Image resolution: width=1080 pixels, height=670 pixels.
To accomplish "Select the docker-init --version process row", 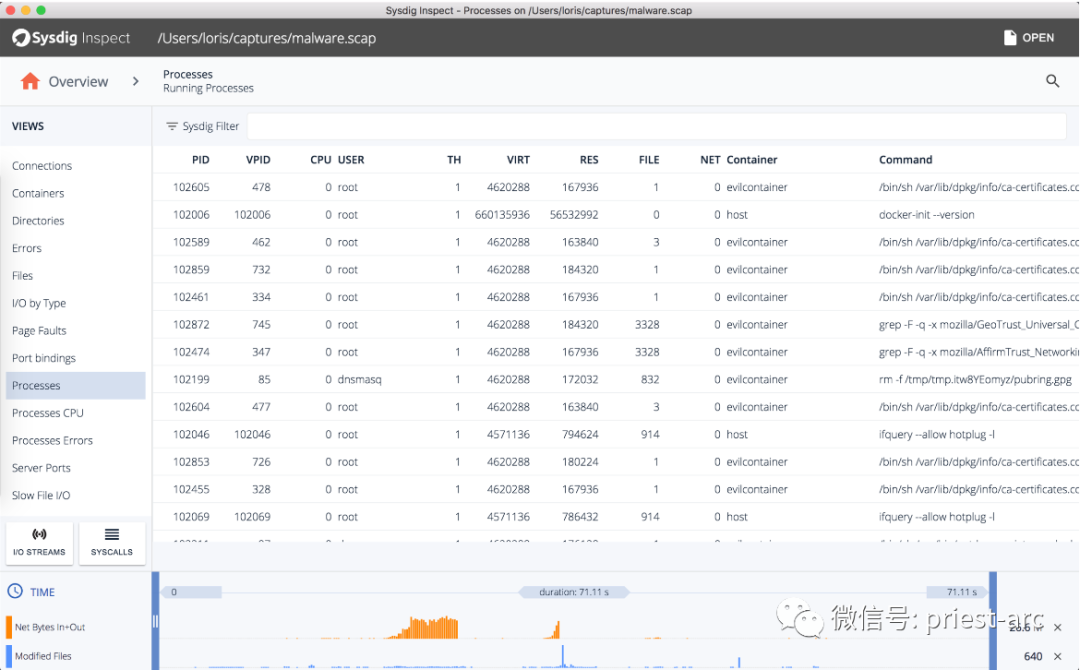I will coord(616,215).
